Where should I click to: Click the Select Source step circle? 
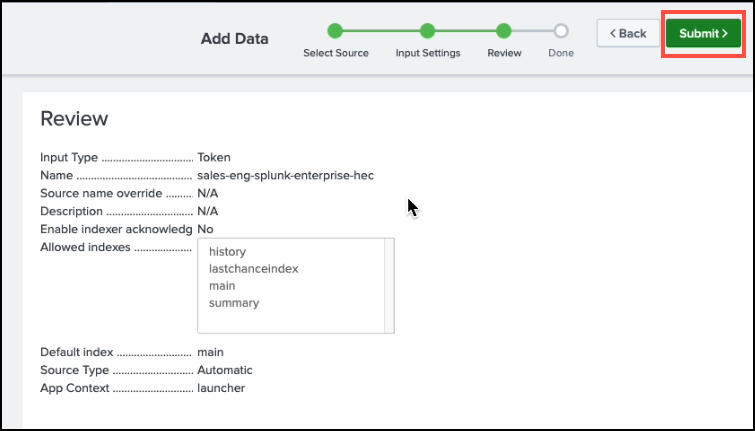point(335,31)
